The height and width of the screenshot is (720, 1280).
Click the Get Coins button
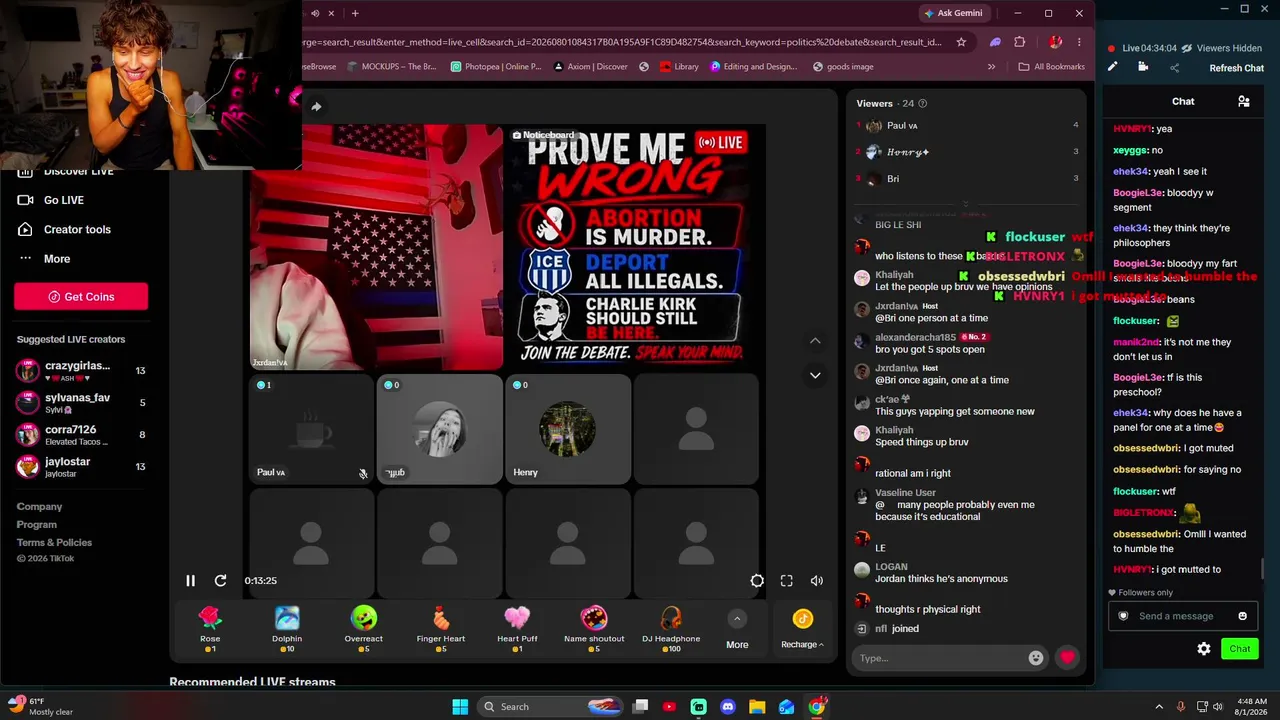point(81,296)
